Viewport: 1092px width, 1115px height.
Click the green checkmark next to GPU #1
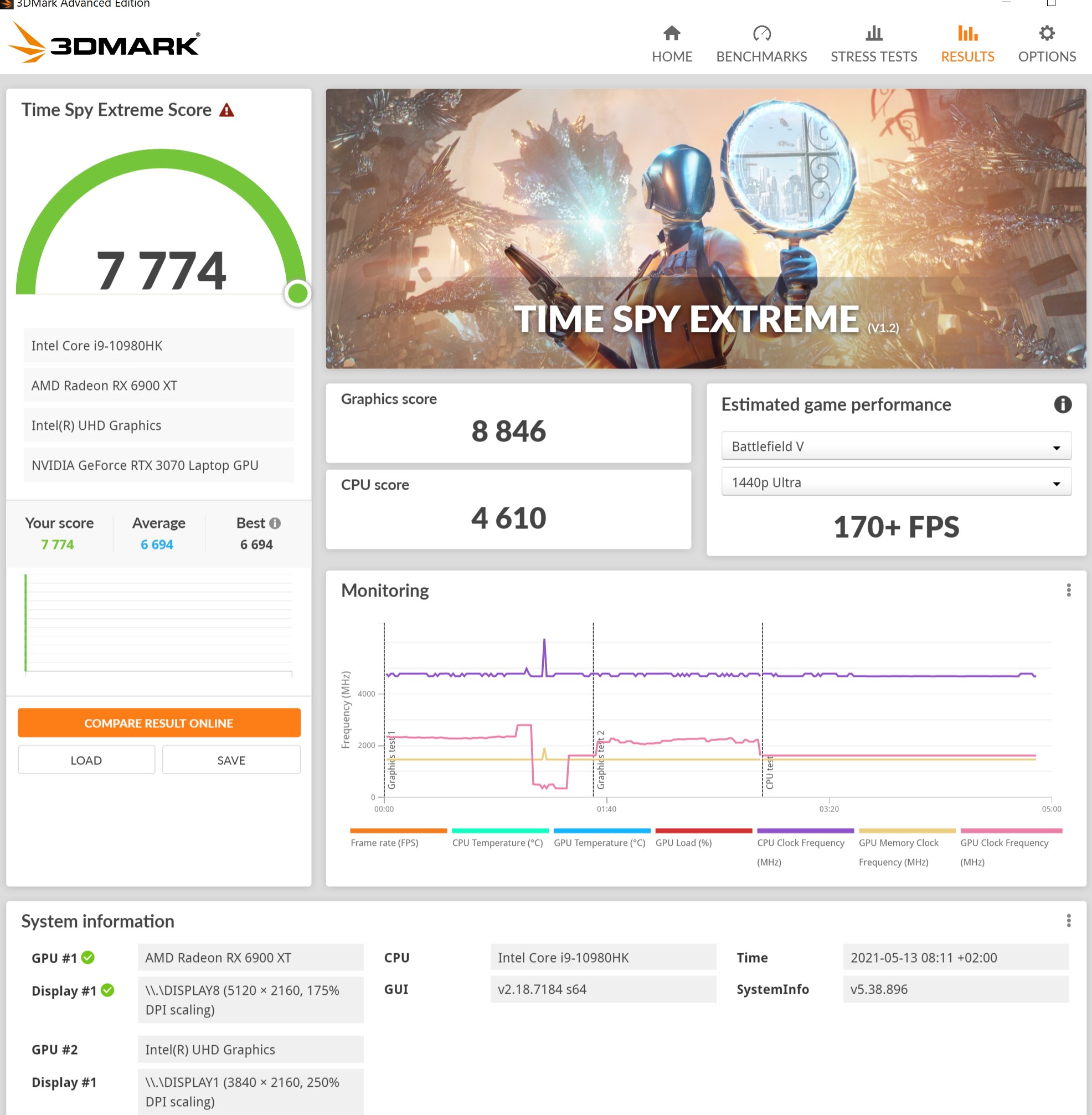point(87,957)
